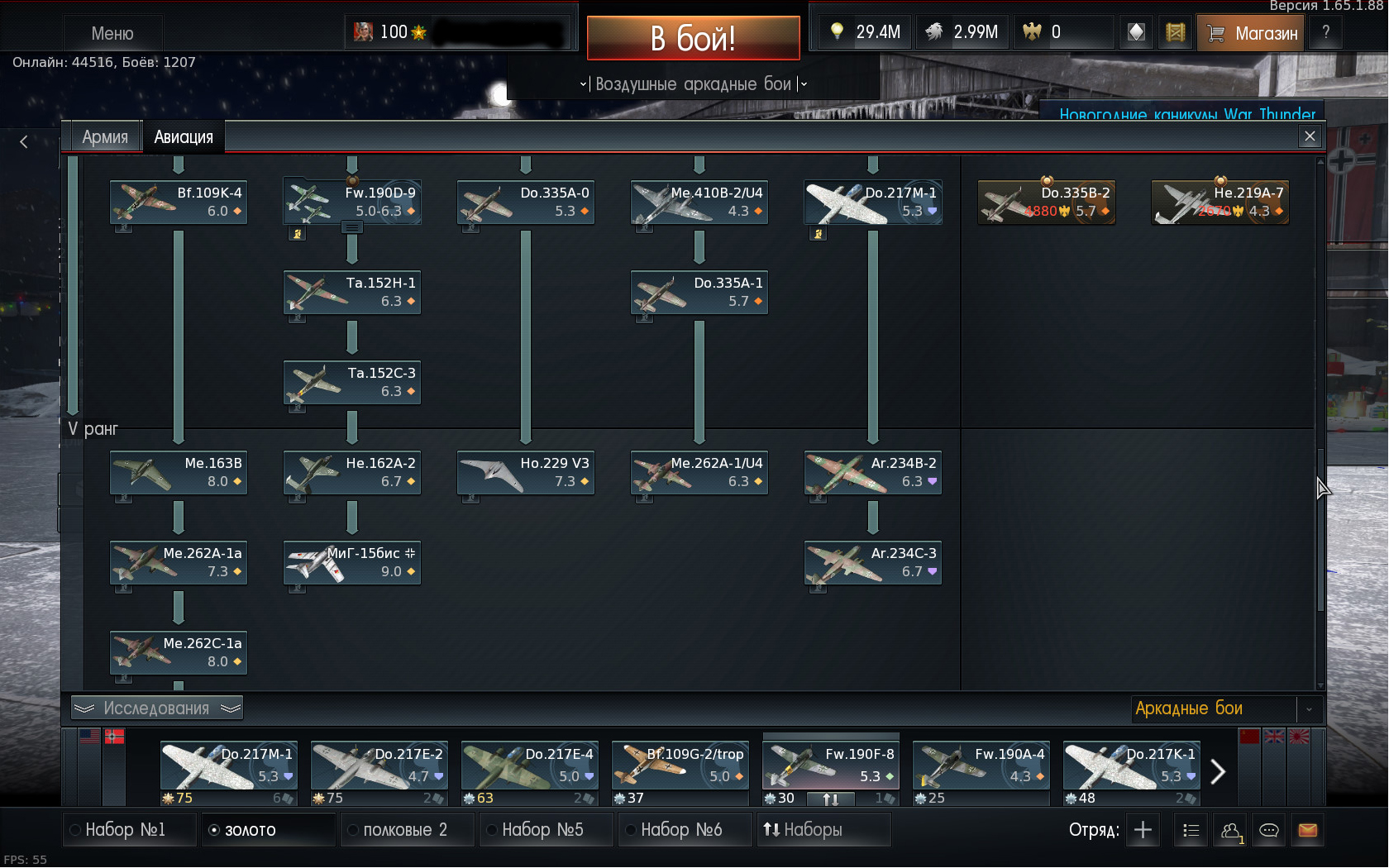Open chat speech bubble icon

[1269, 830]
